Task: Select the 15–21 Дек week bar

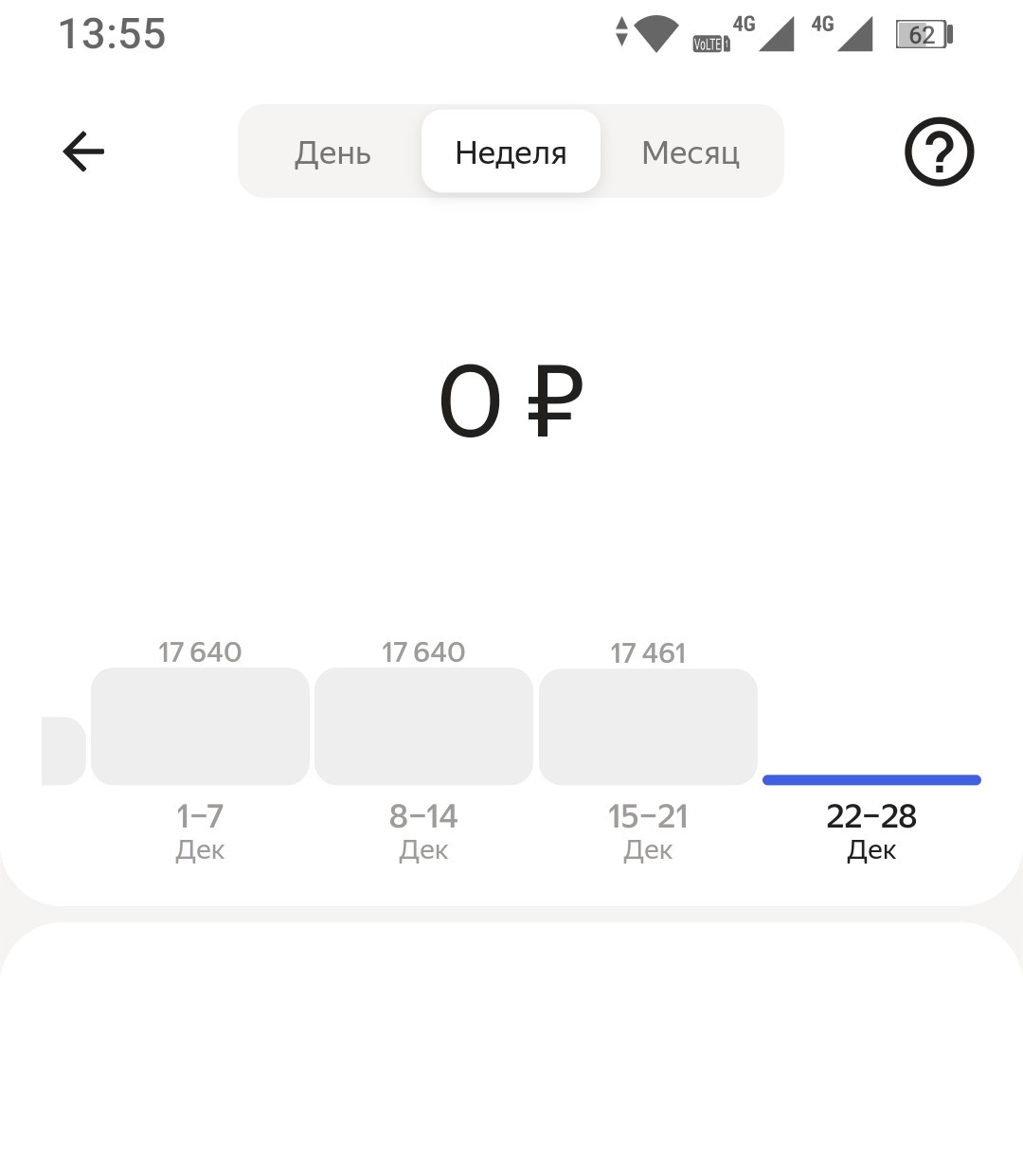Action: click(x=648, y=727)
